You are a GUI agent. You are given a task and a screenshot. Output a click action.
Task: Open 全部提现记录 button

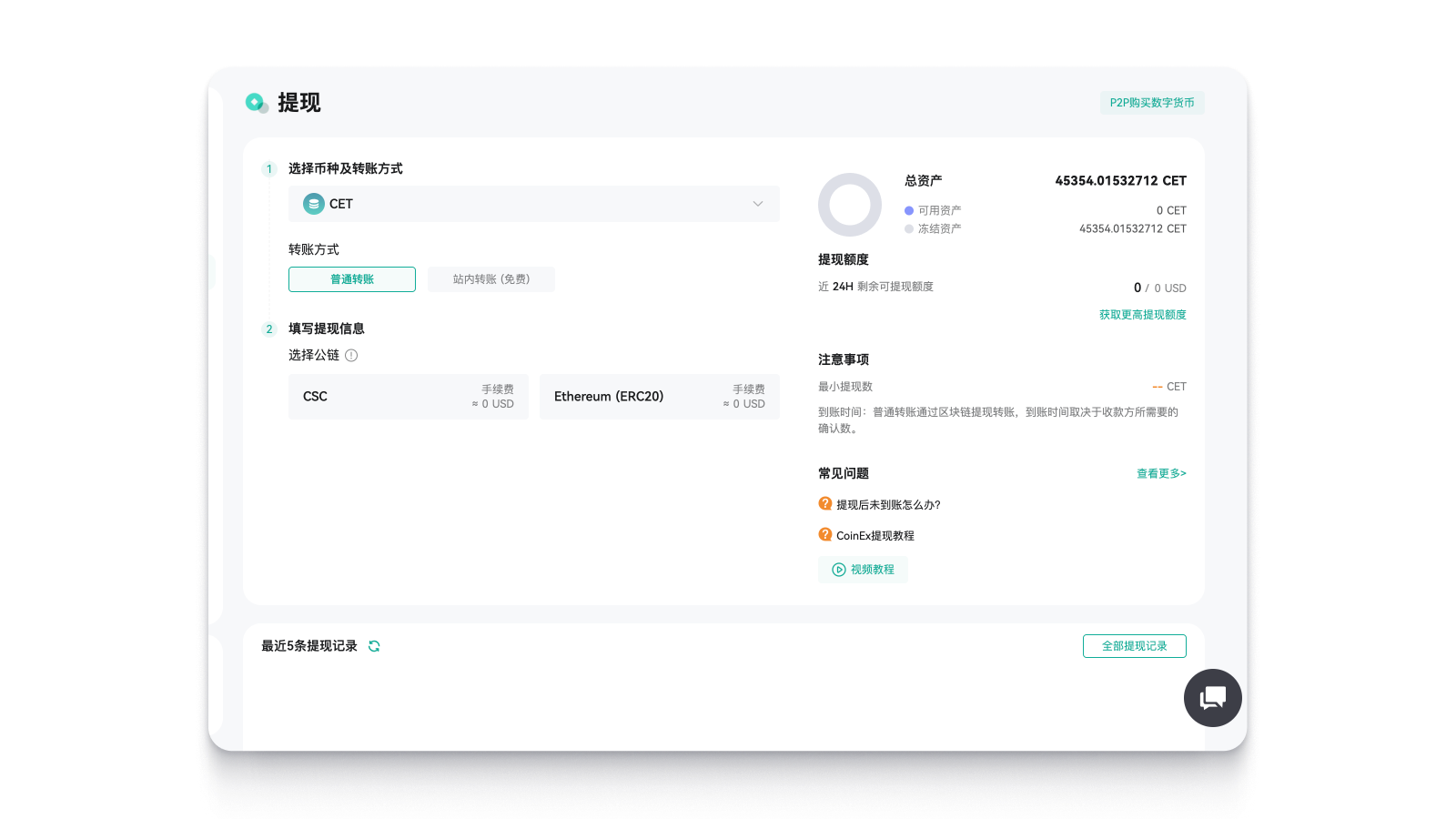tap(1134, 646)
